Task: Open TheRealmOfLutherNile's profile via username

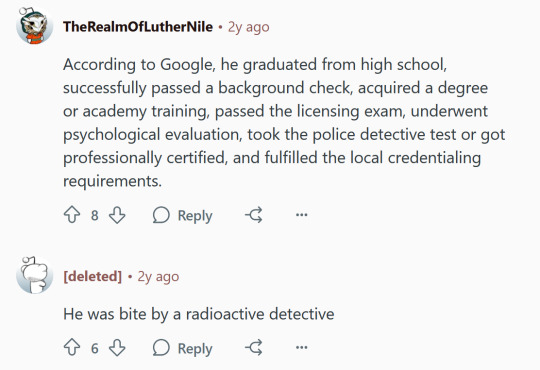Action: (x=138, y=27)
